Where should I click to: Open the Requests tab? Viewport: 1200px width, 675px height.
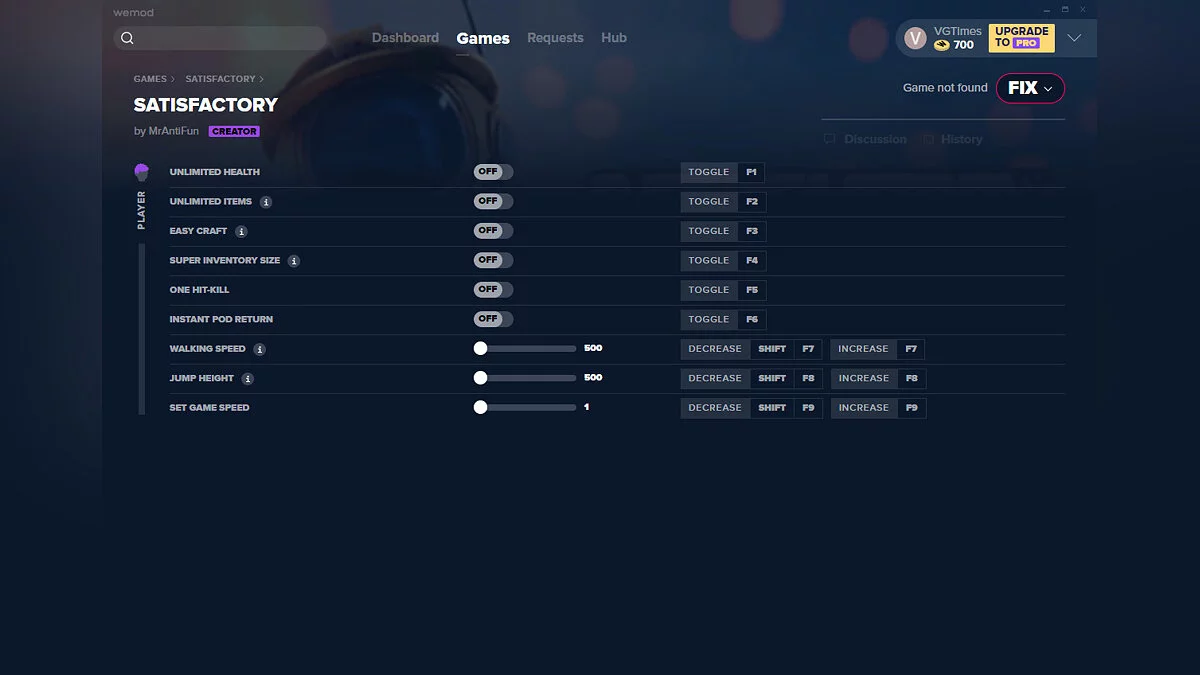pyautogui.click(x=555, y=38)
